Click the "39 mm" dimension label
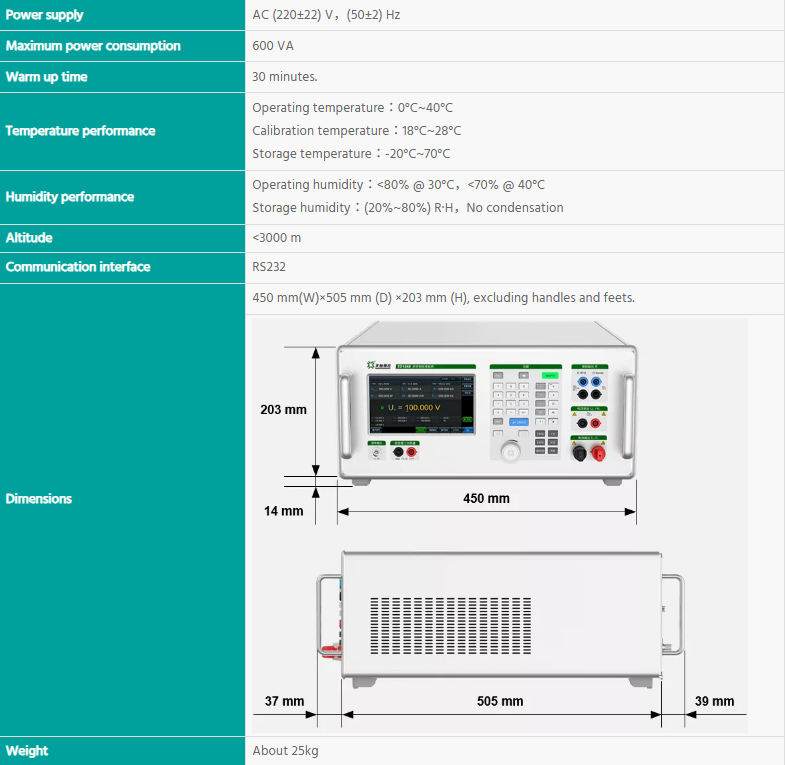The width and height of the screenshot is (785, 765). click(x=713, y=701)
